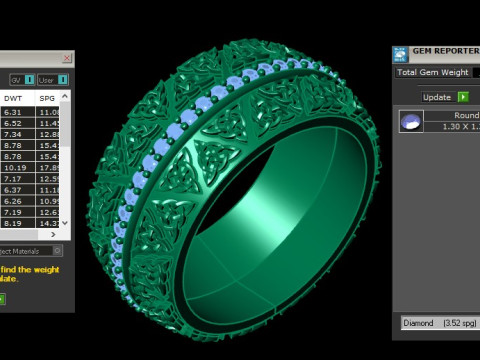Screen dimensions: 480x360
Task: Click the Gem Reporter panel icon
Action: point(400,54)
